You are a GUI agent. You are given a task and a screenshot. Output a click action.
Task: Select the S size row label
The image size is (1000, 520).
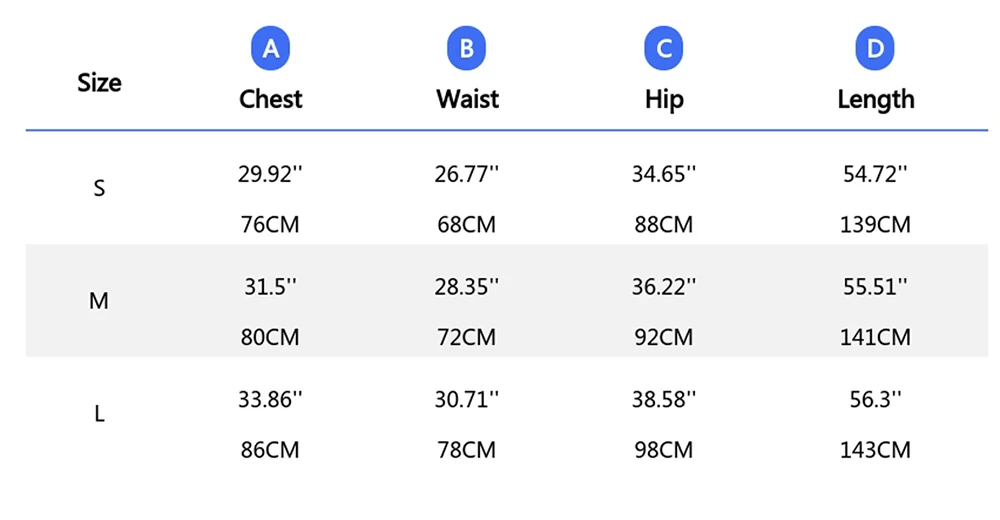tap(99, 188)
